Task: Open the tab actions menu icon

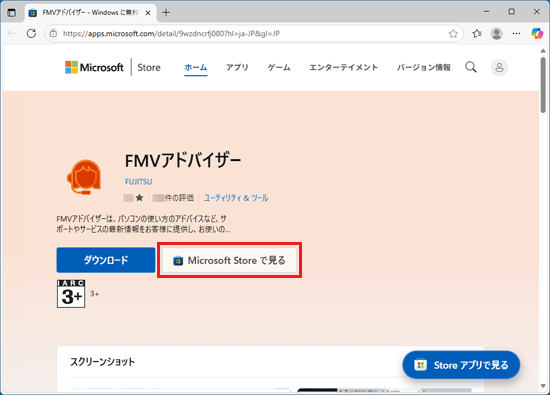Action: pos(12,13)
